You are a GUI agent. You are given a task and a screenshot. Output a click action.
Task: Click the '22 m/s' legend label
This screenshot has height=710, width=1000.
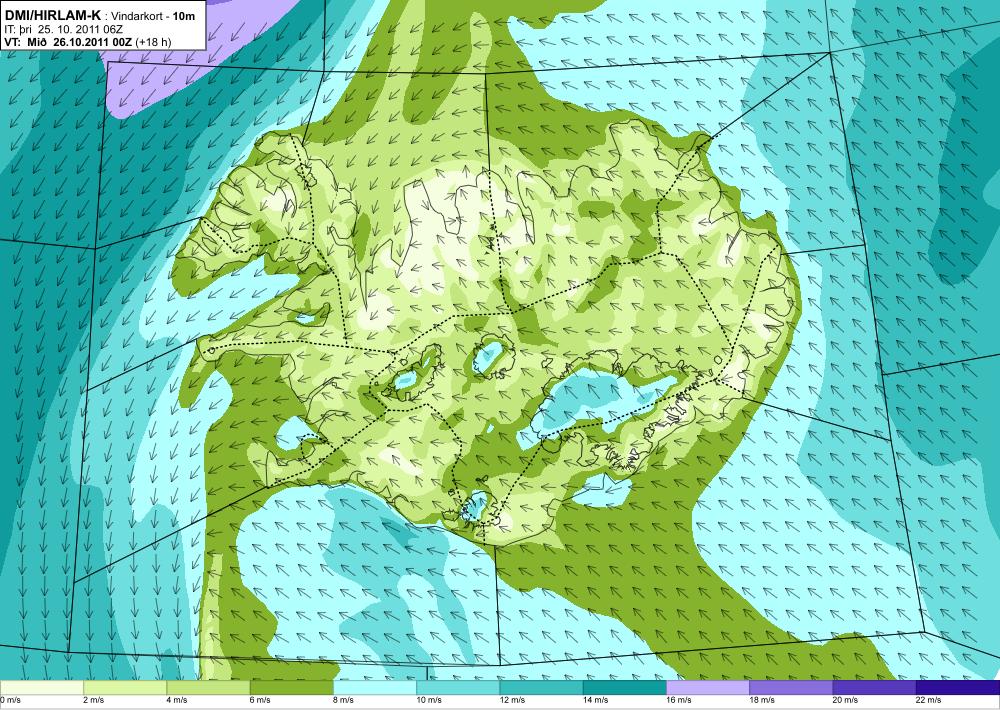(x=929, y=700)
